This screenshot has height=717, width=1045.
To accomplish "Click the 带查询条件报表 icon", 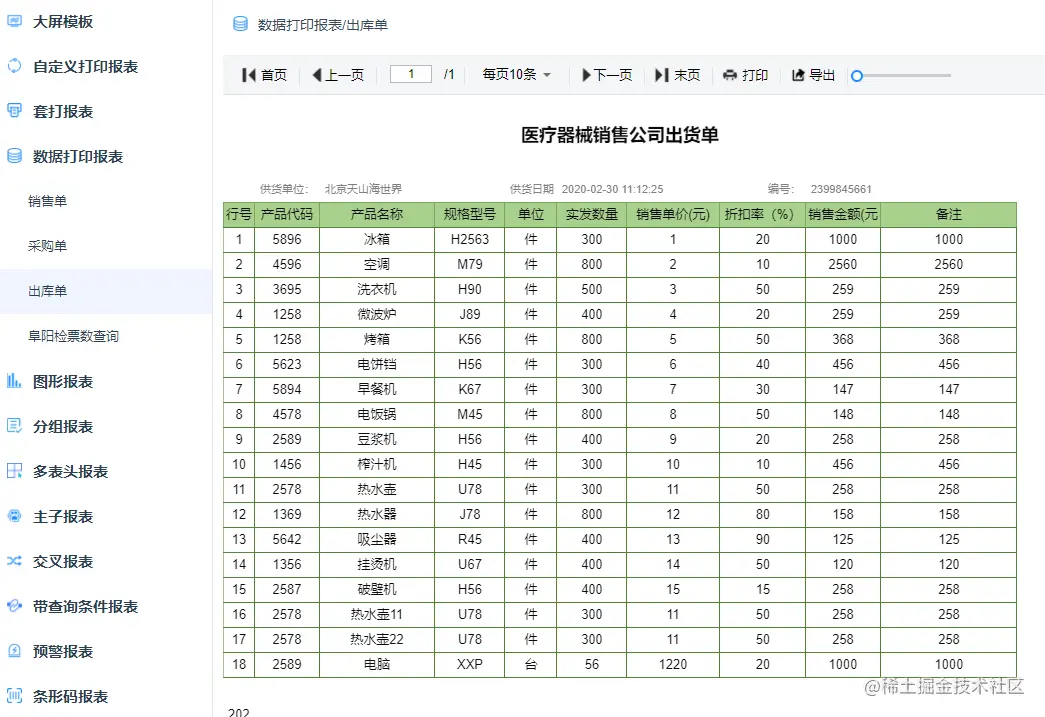I will tap(14, 606).
